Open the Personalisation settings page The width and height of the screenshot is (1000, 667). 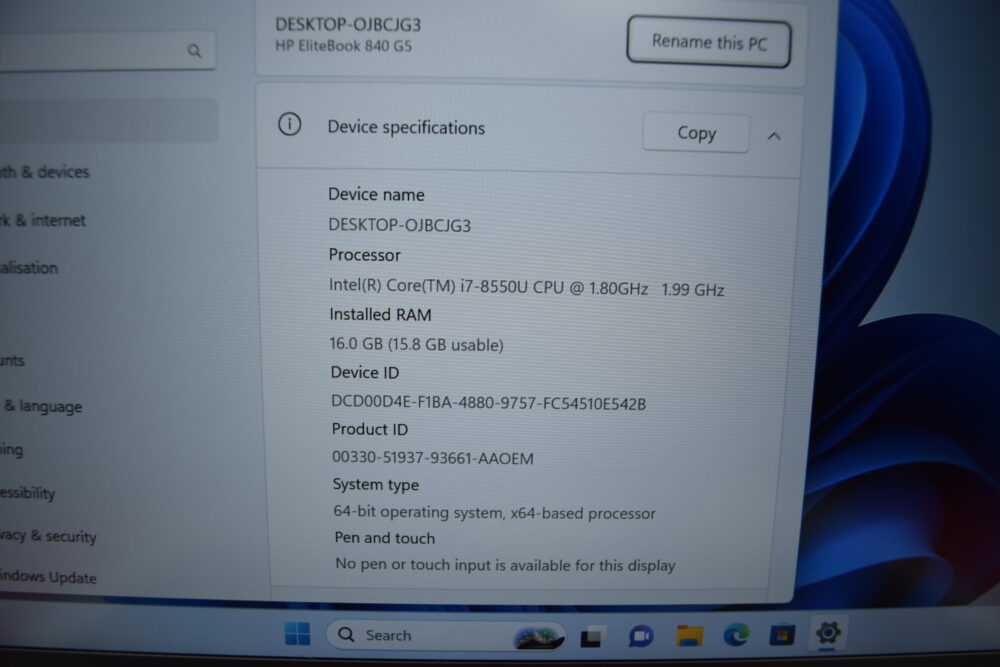pos(29,268)
